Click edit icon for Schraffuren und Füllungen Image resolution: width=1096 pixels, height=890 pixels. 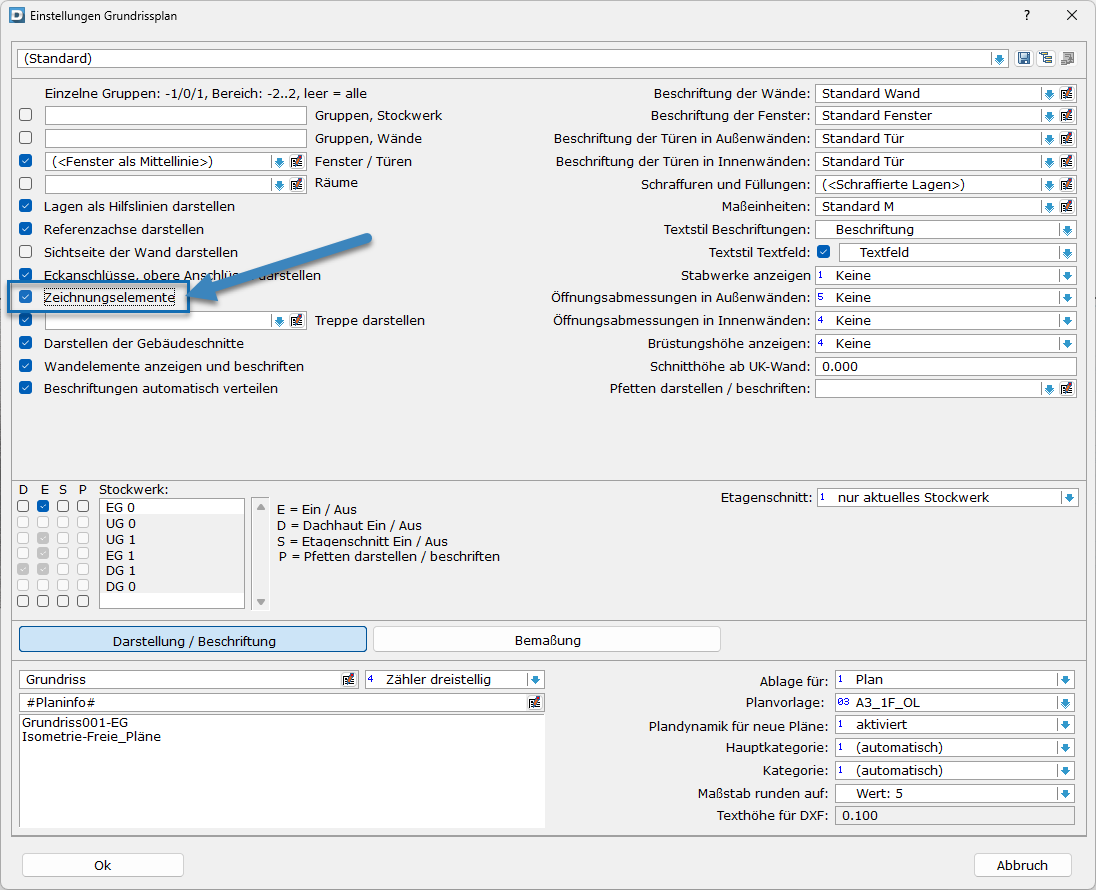click(x=1067, y=185)
